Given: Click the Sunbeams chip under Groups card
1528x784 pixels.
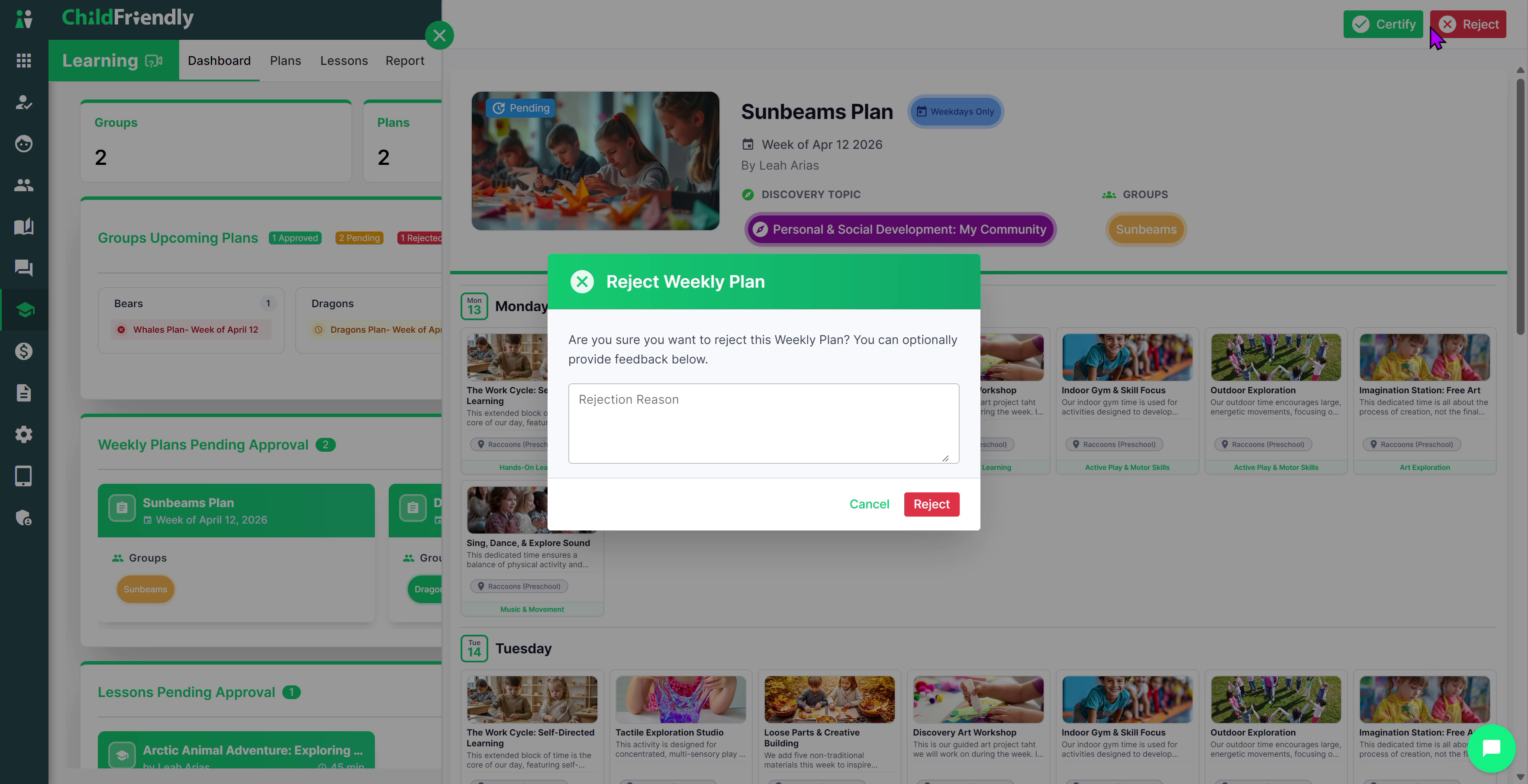Looking at the screenshot, I should pos(145,589).
